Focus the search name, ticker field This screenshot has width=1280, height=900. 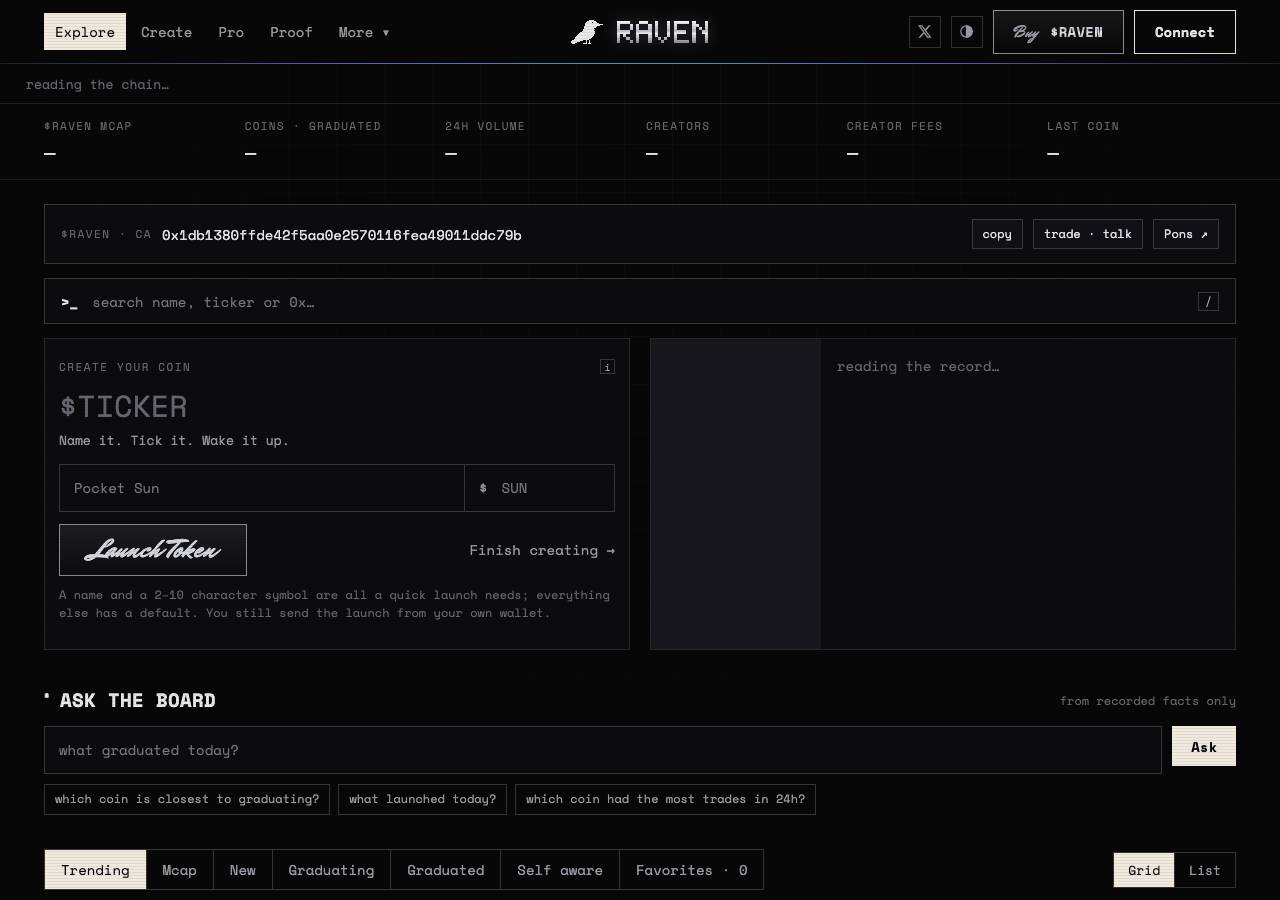640,302
